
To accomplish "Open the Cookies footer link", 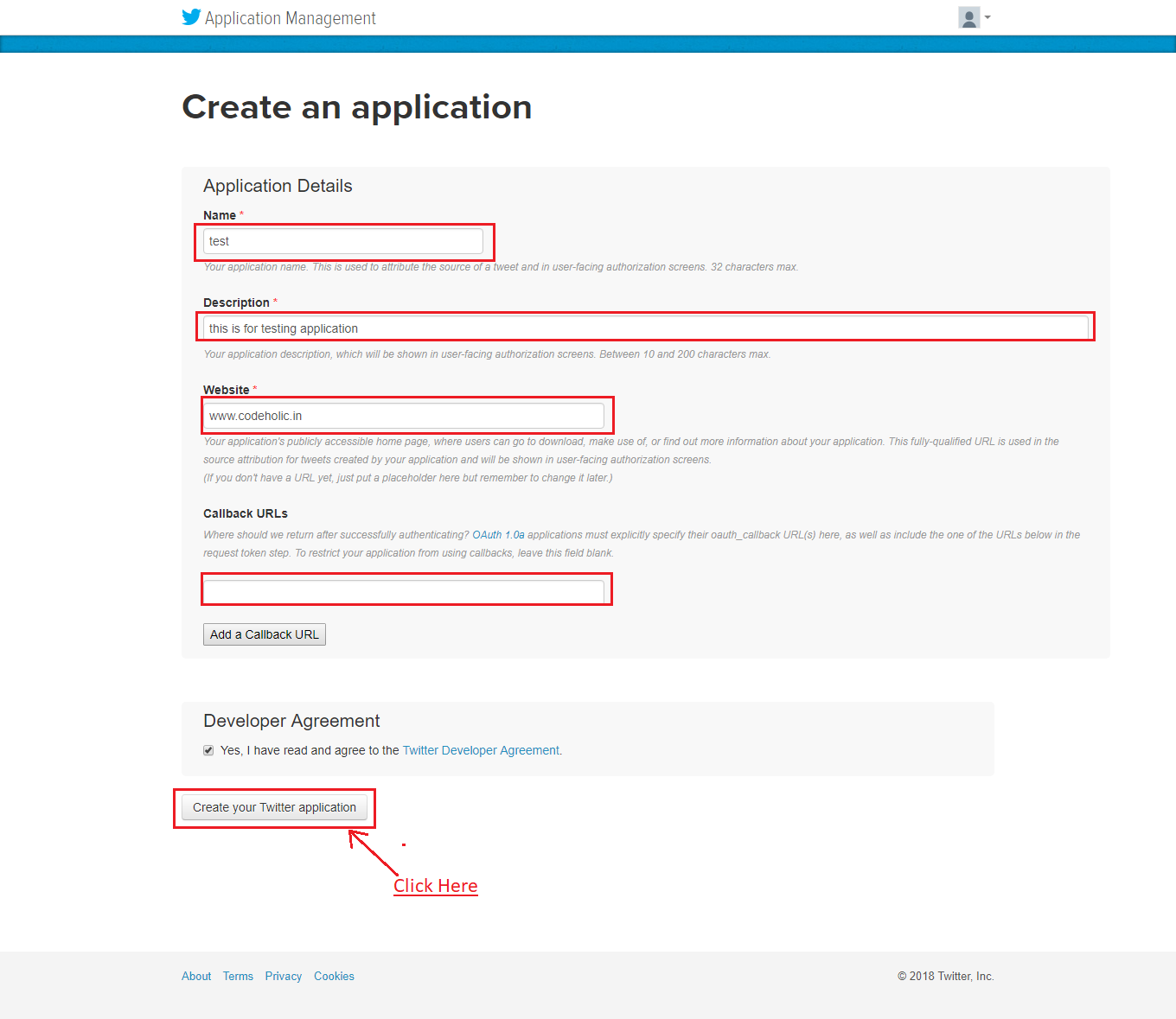I will point(334,976).
